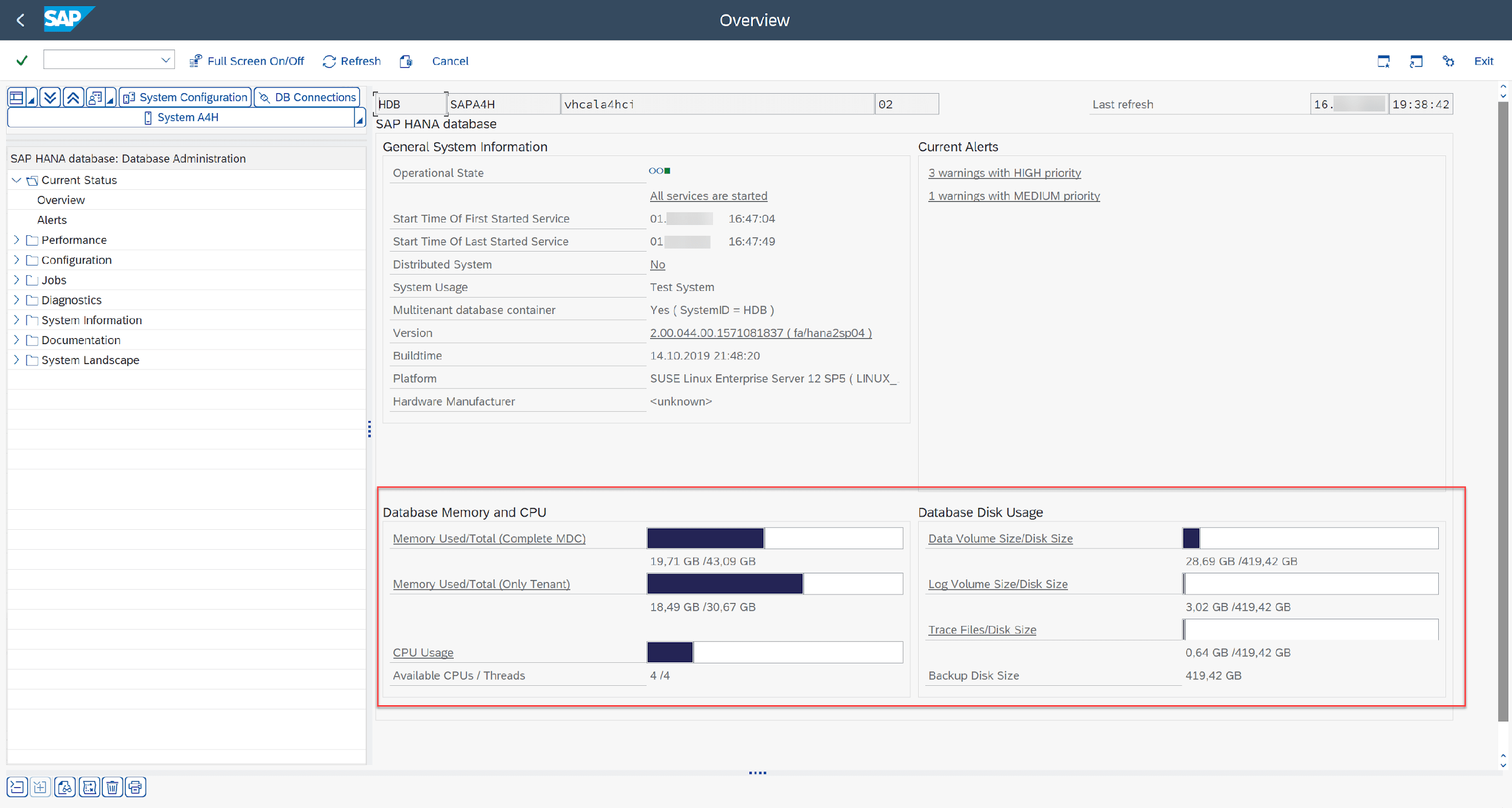Screen dimensions: 1512x808
Task: Click the user settings icon button
Action: [x=95, y=97]
